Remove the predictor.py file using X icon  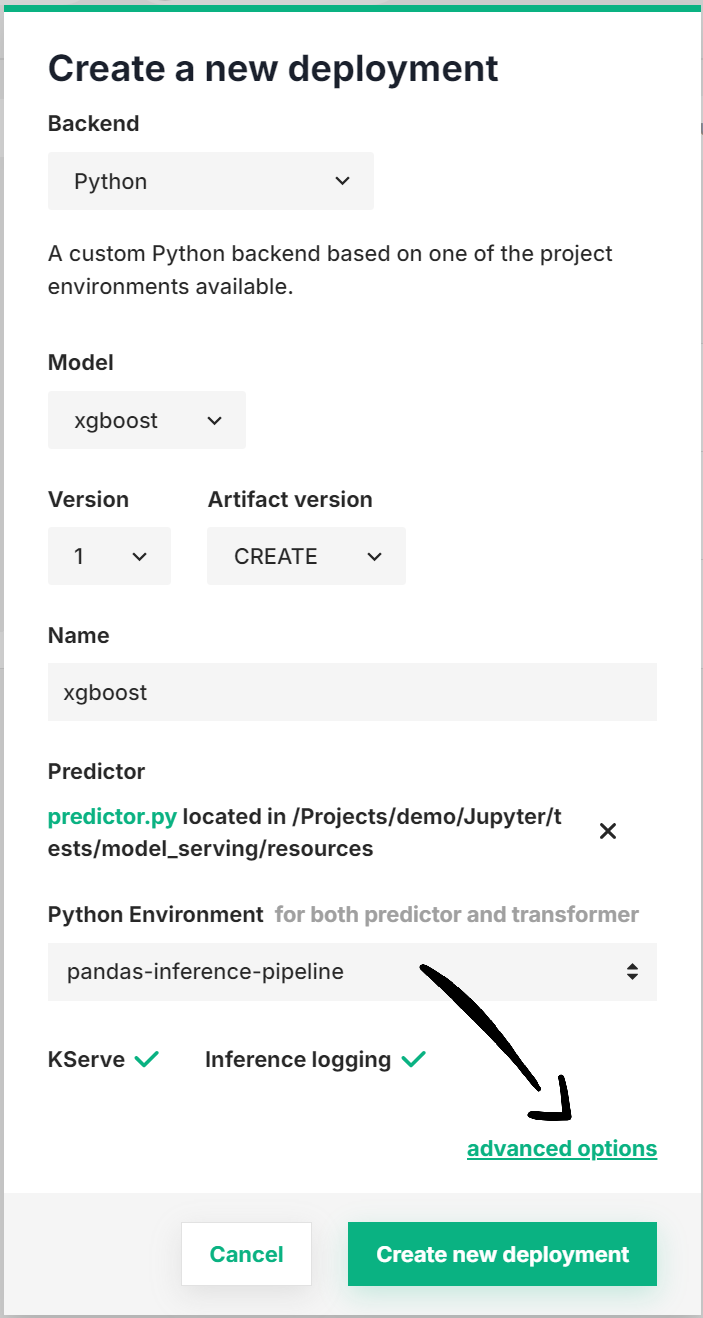[x=607, y=831]
